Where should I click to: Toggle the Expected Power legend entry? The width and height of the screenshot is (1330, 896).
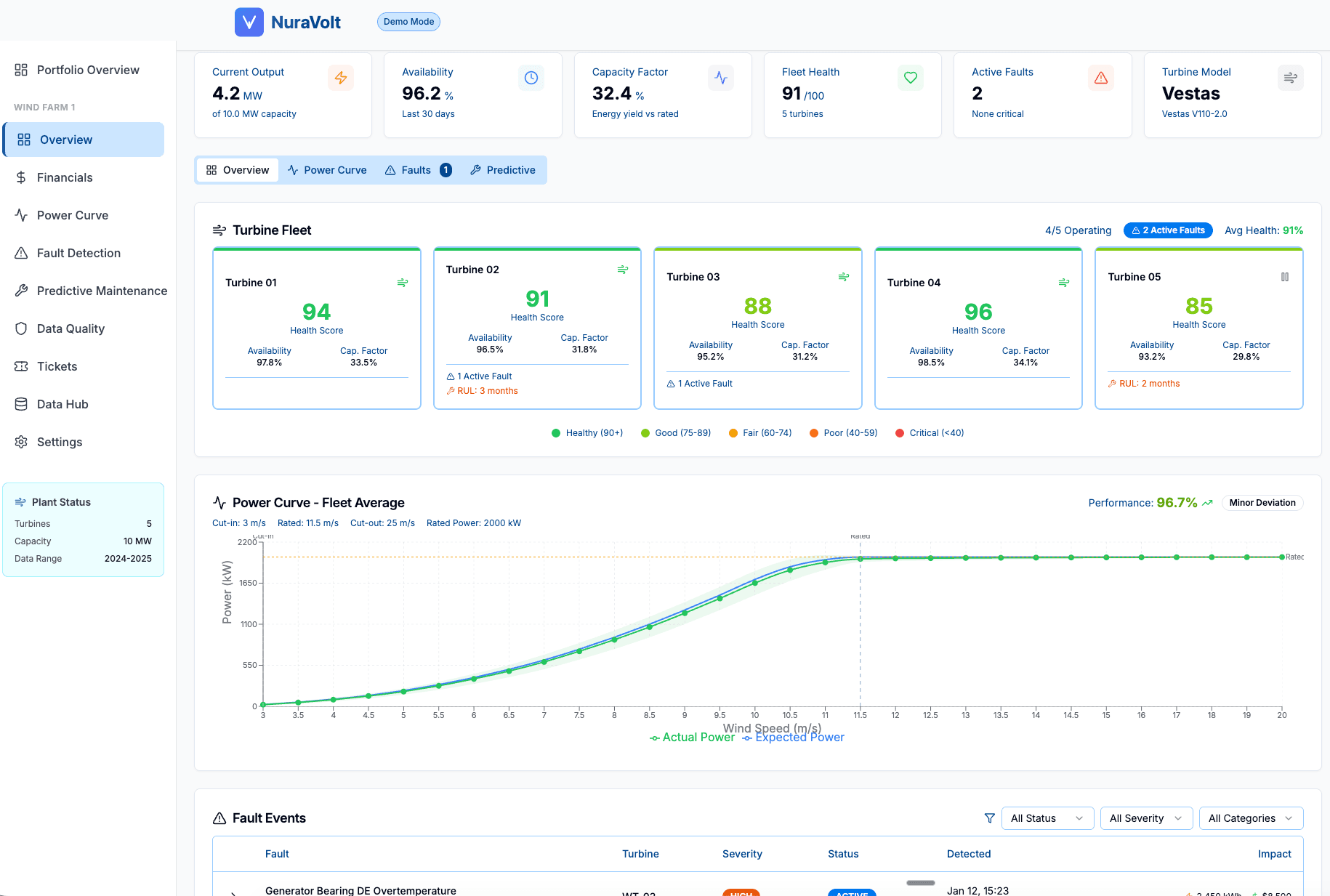(793, 738)
